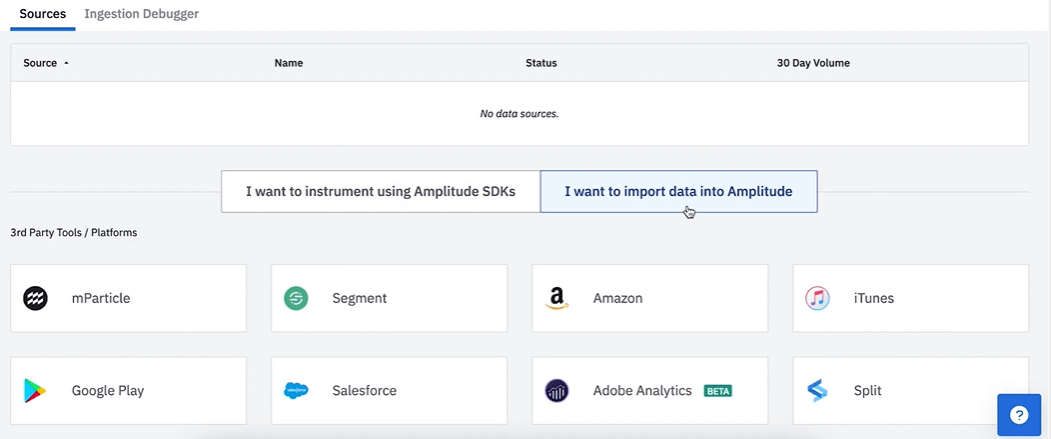The height and width of the screenshot is (439, 1051).
Task: Click the iTunes music note icon
Action: pos(817,298)
